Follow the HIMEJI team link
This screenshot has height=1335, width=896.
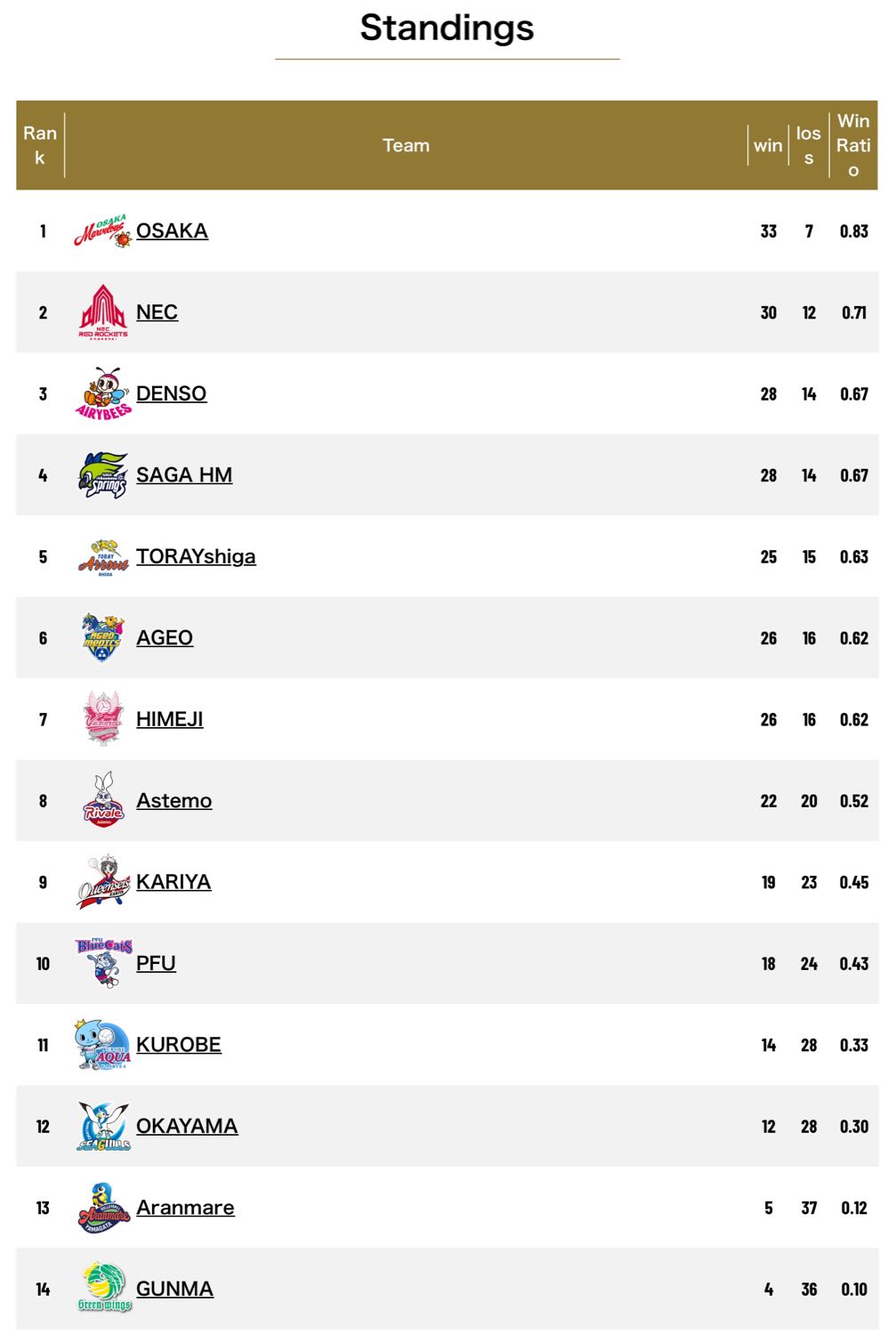click(169, 719)
